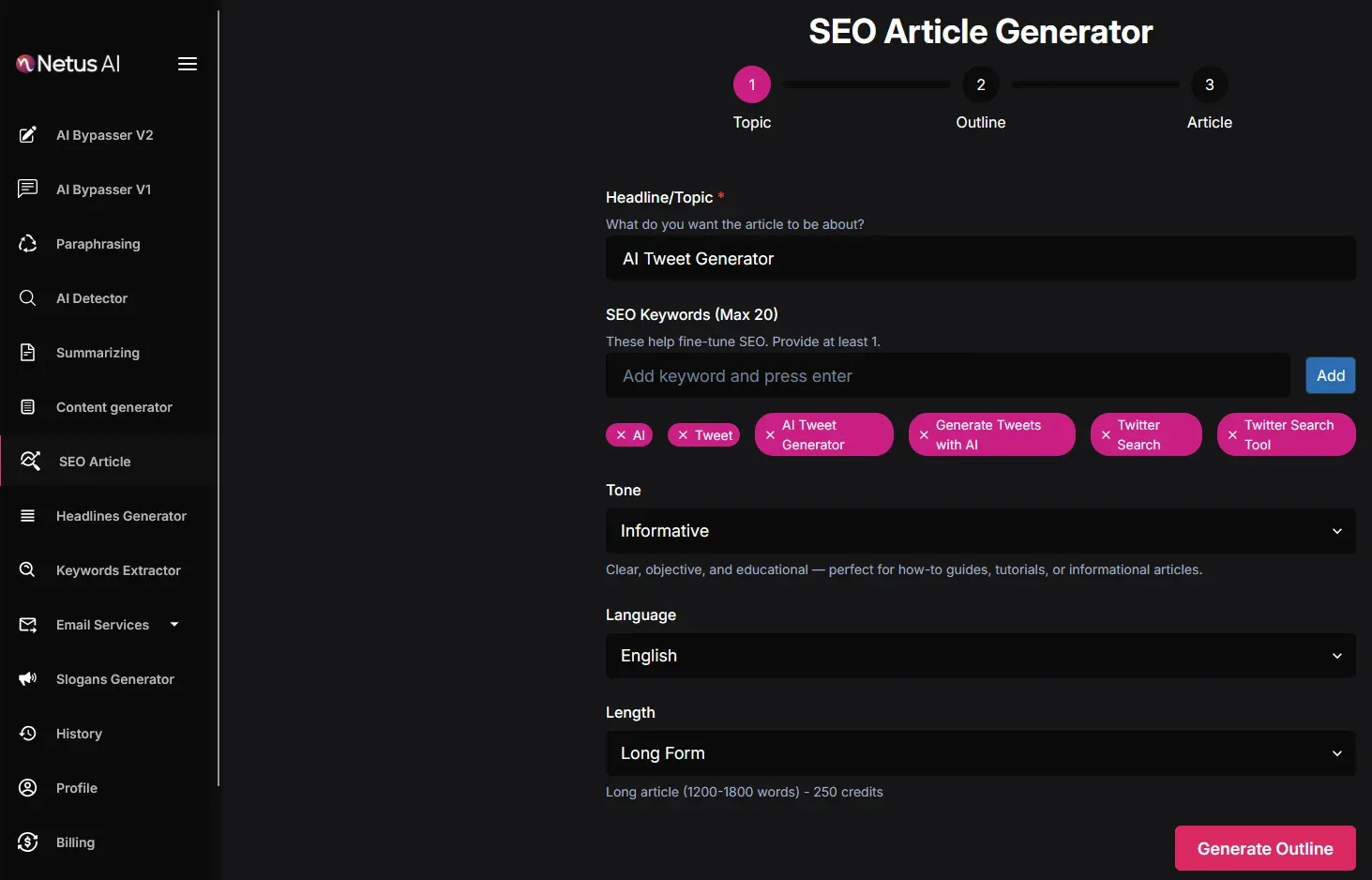The width and height of the screenshot is (1372, 880).
Task: Click in the keyword entry field
Action: (x=947, y=375)
